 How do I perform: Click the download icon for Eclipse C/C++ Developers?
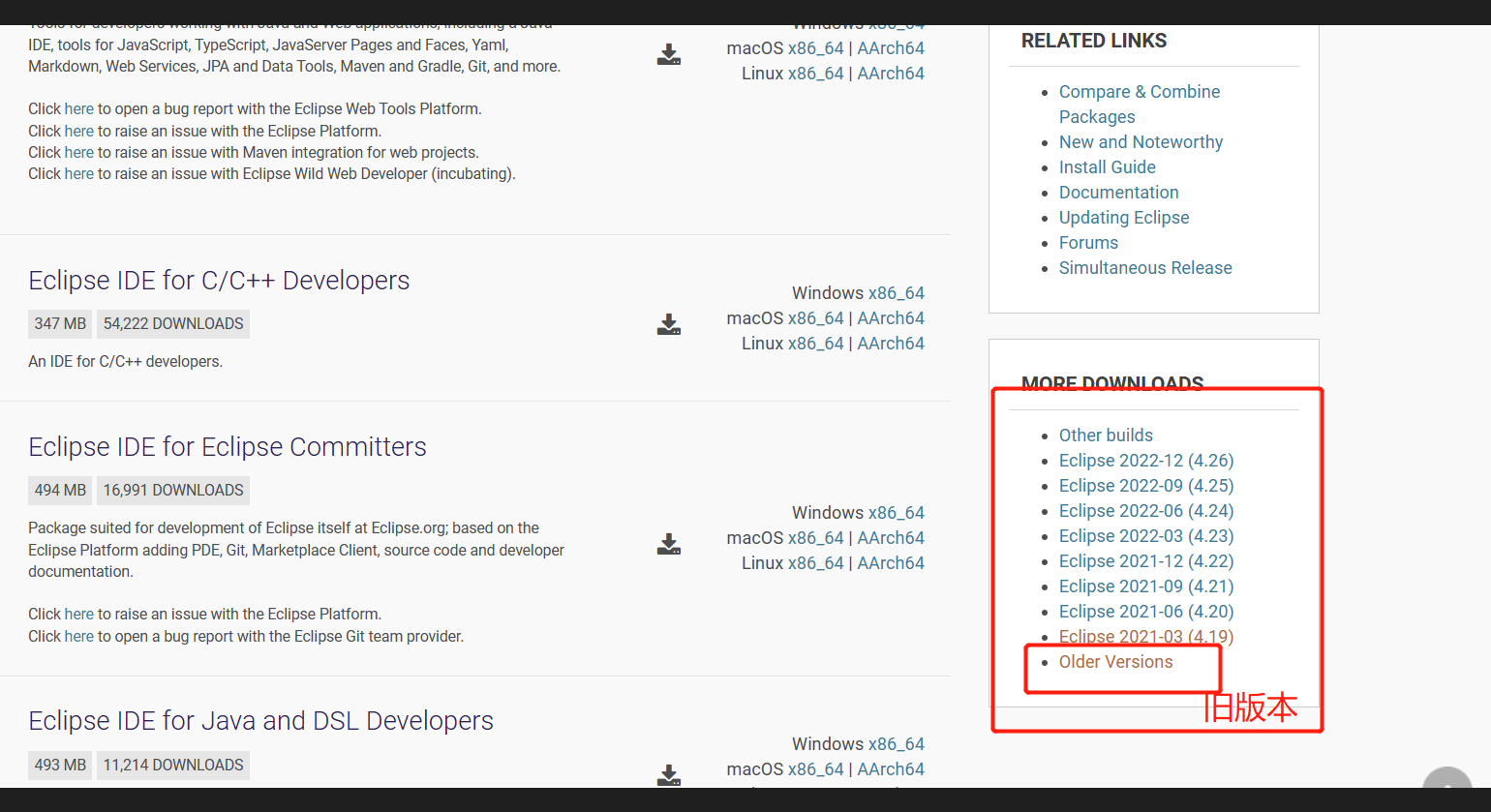[669, 324]
